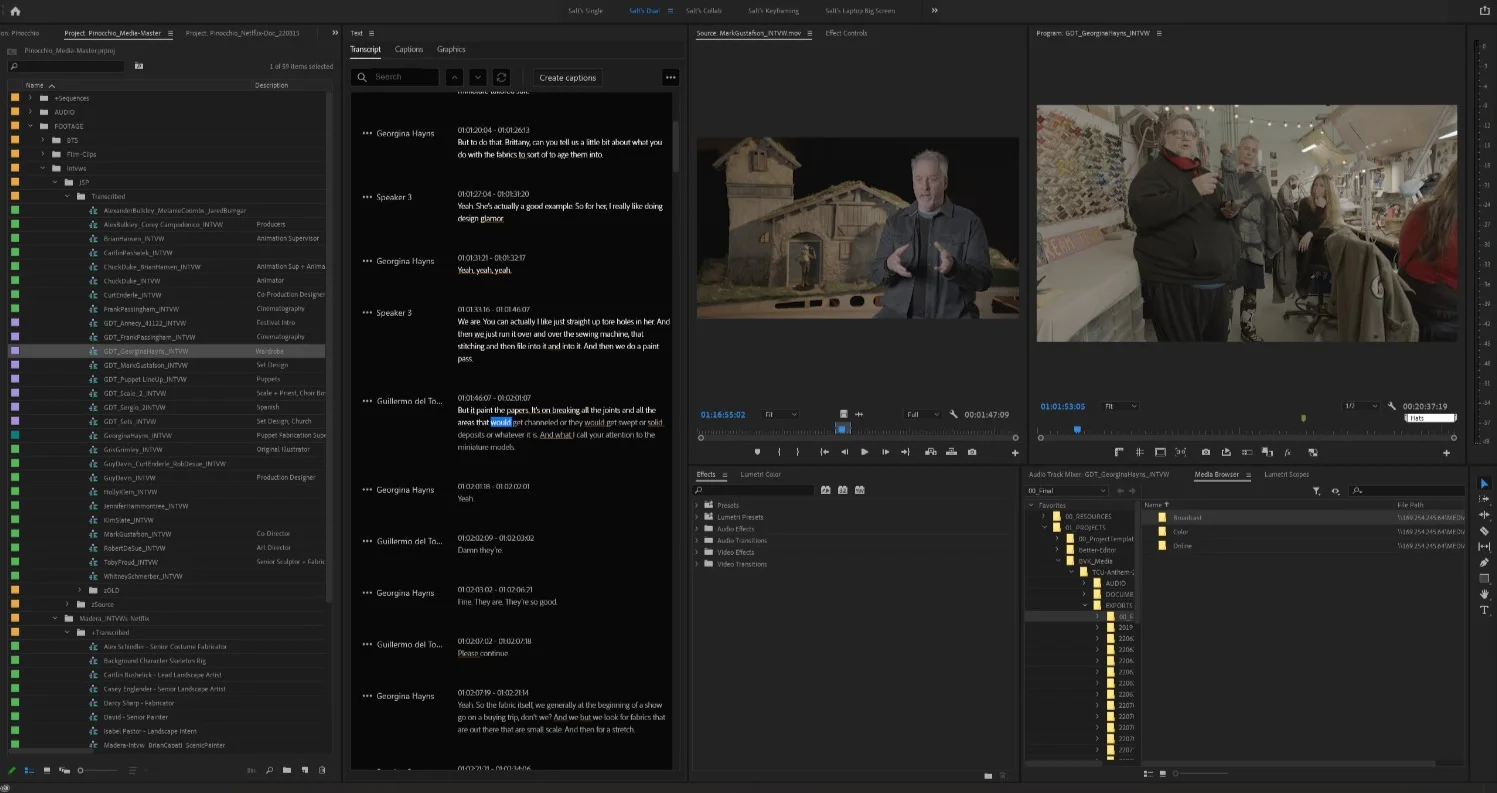Collapse the Favorites tree in Media Browser
Image resolution: width=1497 pixels, height=793 pixels.
pos(1031,505)
